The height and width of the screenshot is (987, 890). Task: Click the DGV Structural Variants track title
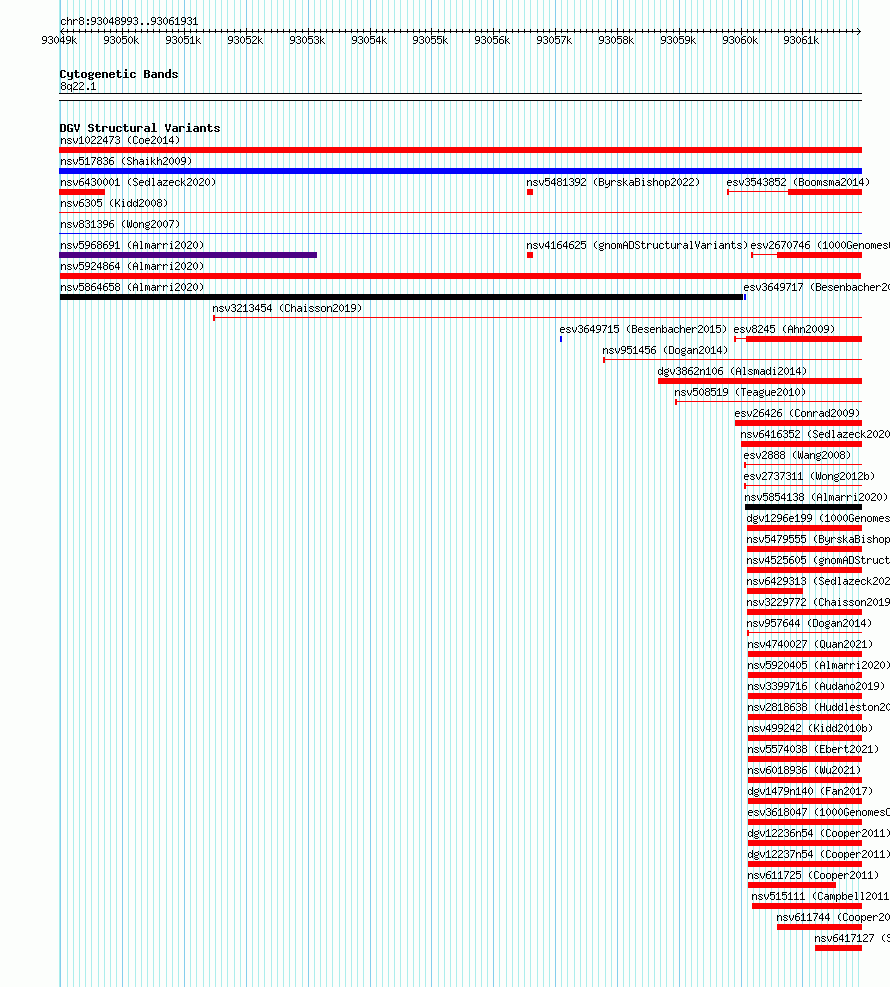click(140, 128)
